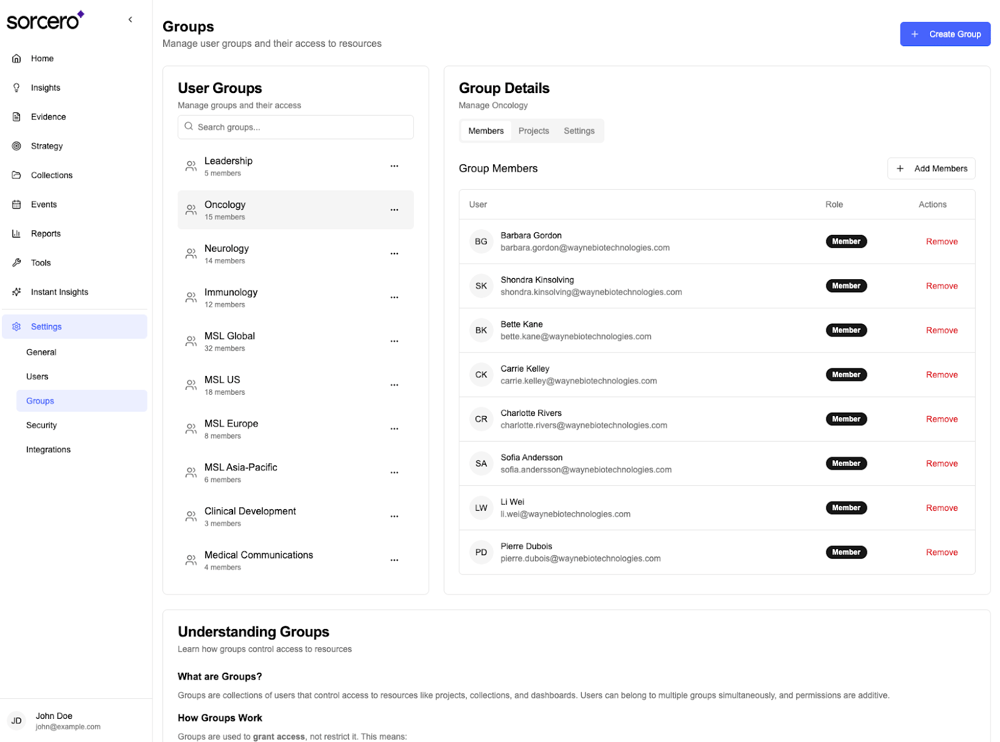
Task: Click the Collections folder icon
Action: 16,175
